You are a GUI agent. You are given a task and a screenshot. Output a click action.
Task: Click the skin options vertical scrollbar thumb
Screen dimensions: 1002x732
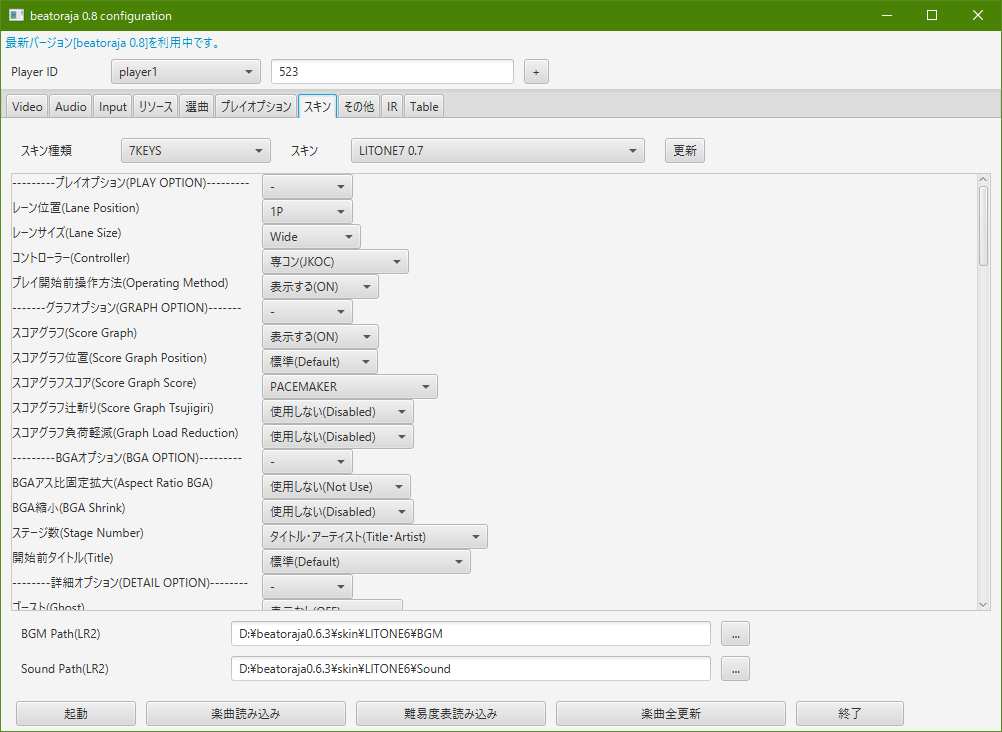click(x=983, y=226)
